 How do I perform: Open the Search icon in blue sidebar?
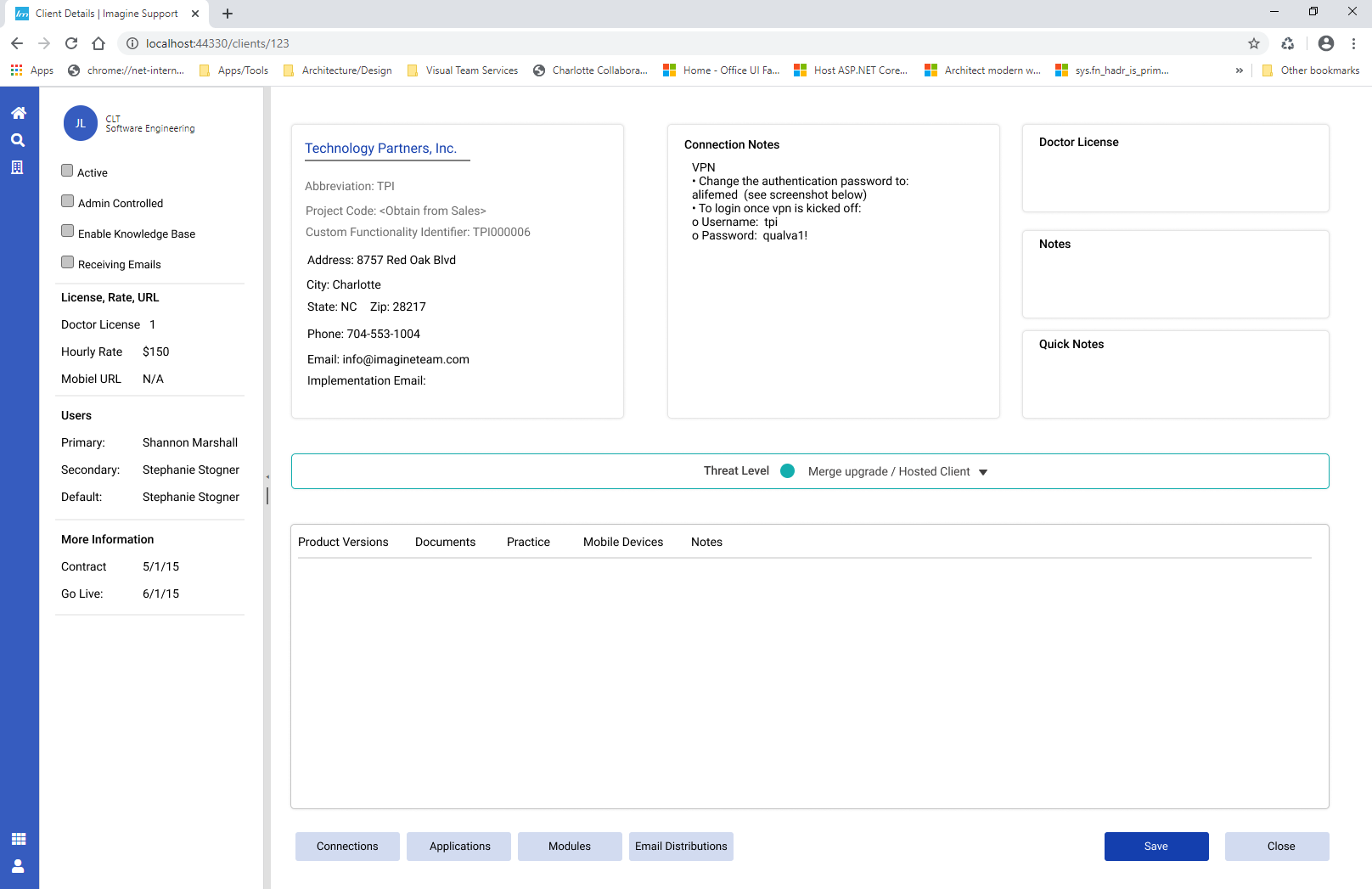point(18,140)
